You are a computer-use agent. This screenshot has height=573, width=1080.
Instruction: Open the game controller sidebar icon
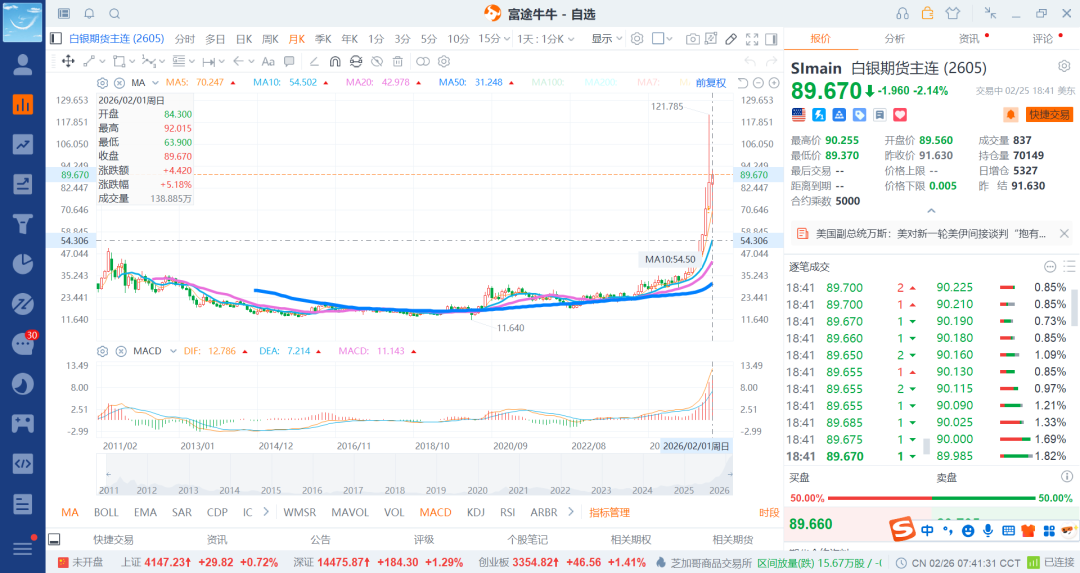click(23, 423)
